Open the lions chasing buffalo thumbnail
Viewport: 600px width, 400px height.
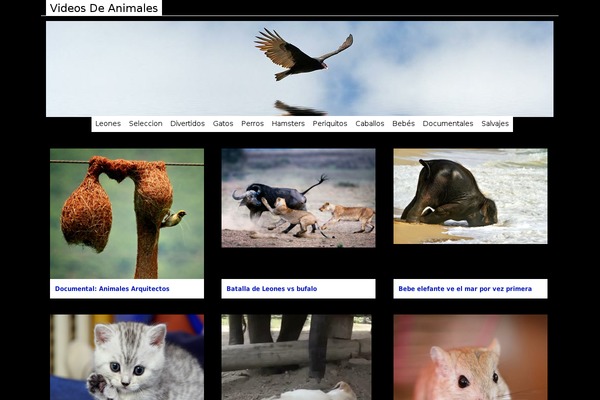298,198
